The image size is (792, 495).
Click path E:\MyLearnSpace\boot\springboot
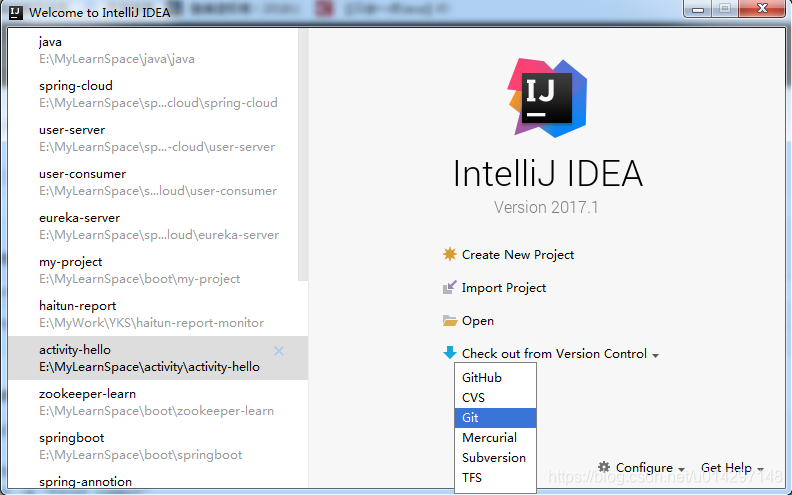point(140,455)
